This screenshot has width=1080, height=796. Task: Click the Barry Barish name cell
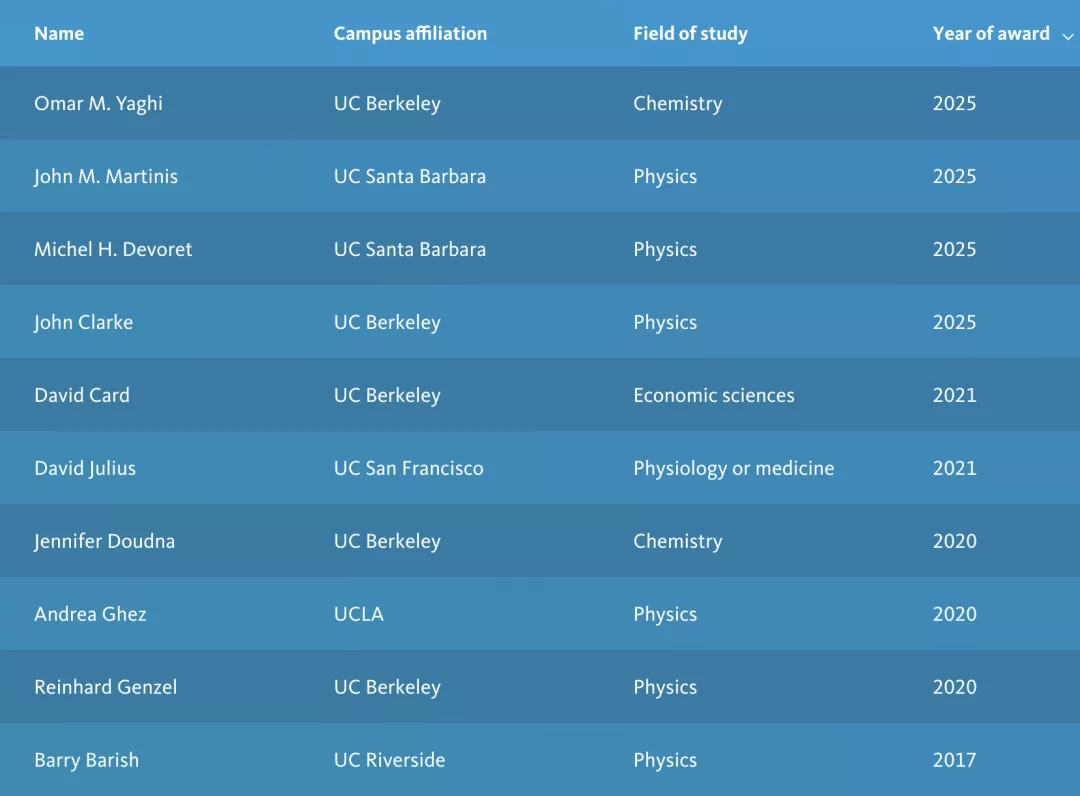click(86, 760)
